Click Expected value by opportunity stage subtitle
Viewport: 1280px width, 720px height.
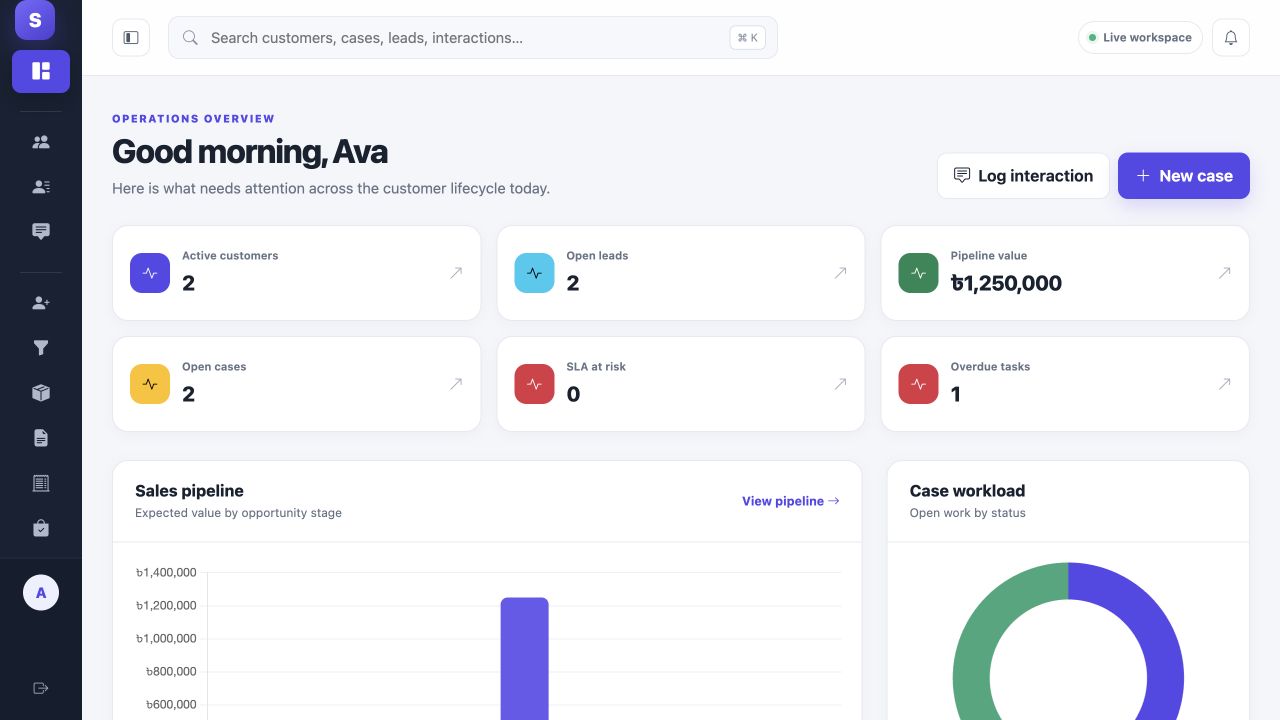(238, 513)
